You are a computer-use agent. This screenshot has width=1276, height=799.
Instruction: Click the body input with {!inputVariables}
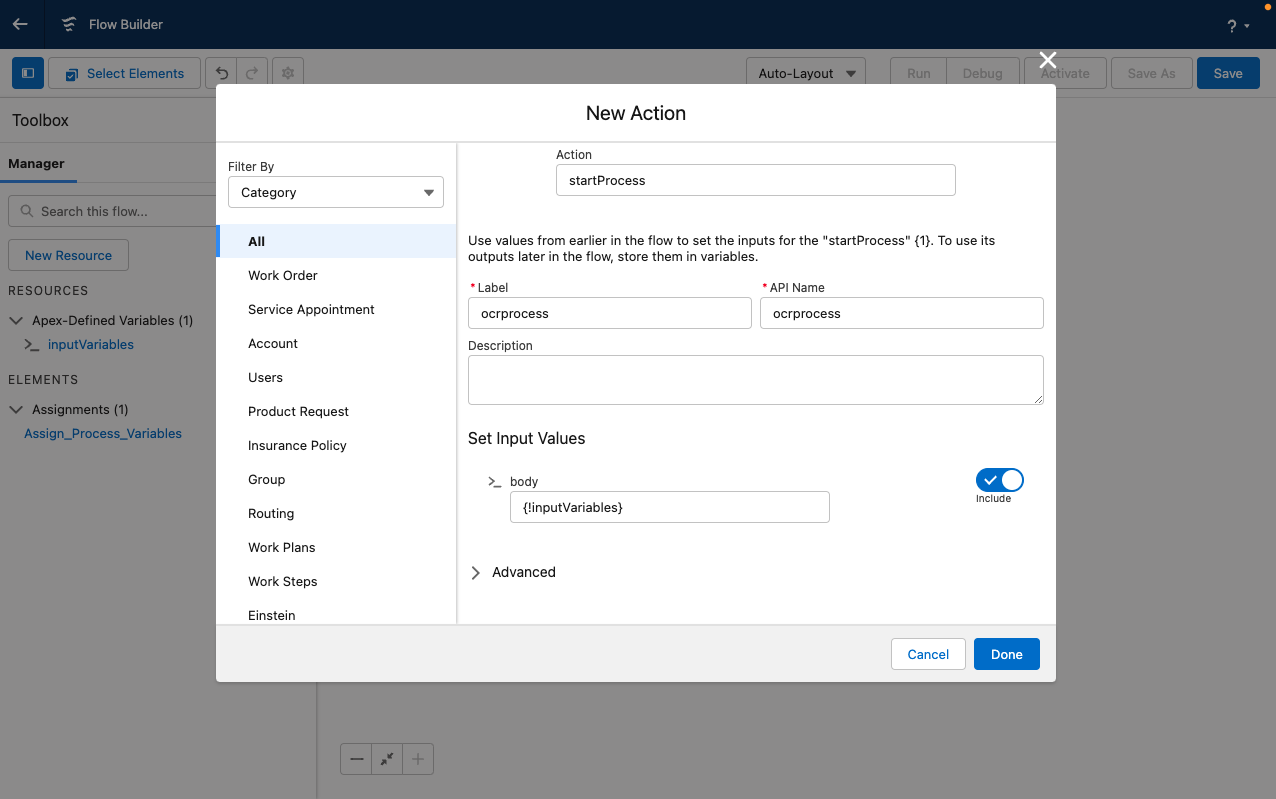[670, 507]
